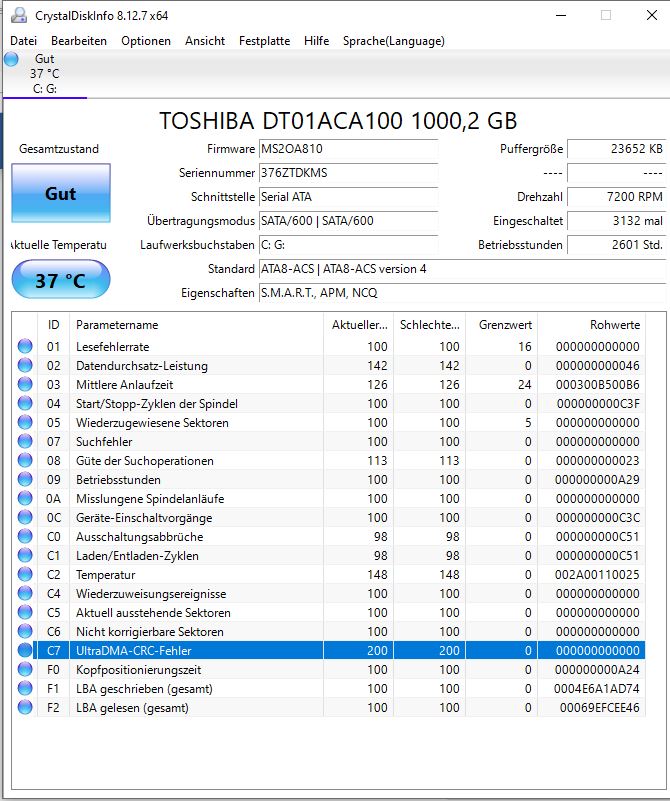Click status orb for C6 Nicht korrigierbare Sektoren
The height and width of the screenshot is (801, 670).
[25, 631]
